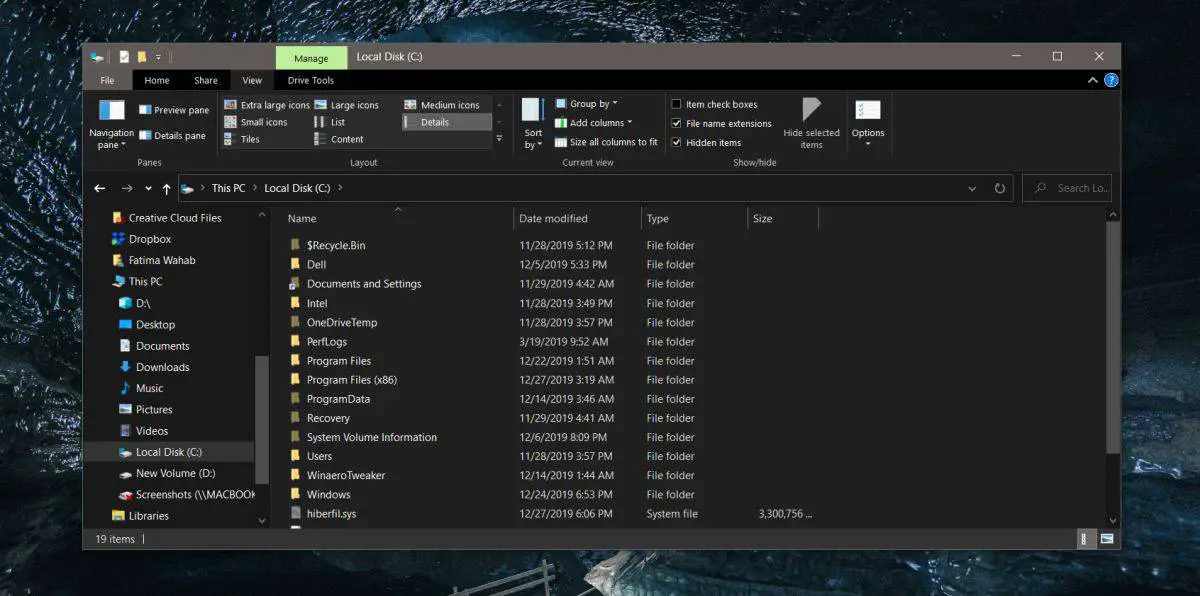Switch to the Share ribbon tab
This screenshot has height=596, width=1200.
(x=206, y=80)
